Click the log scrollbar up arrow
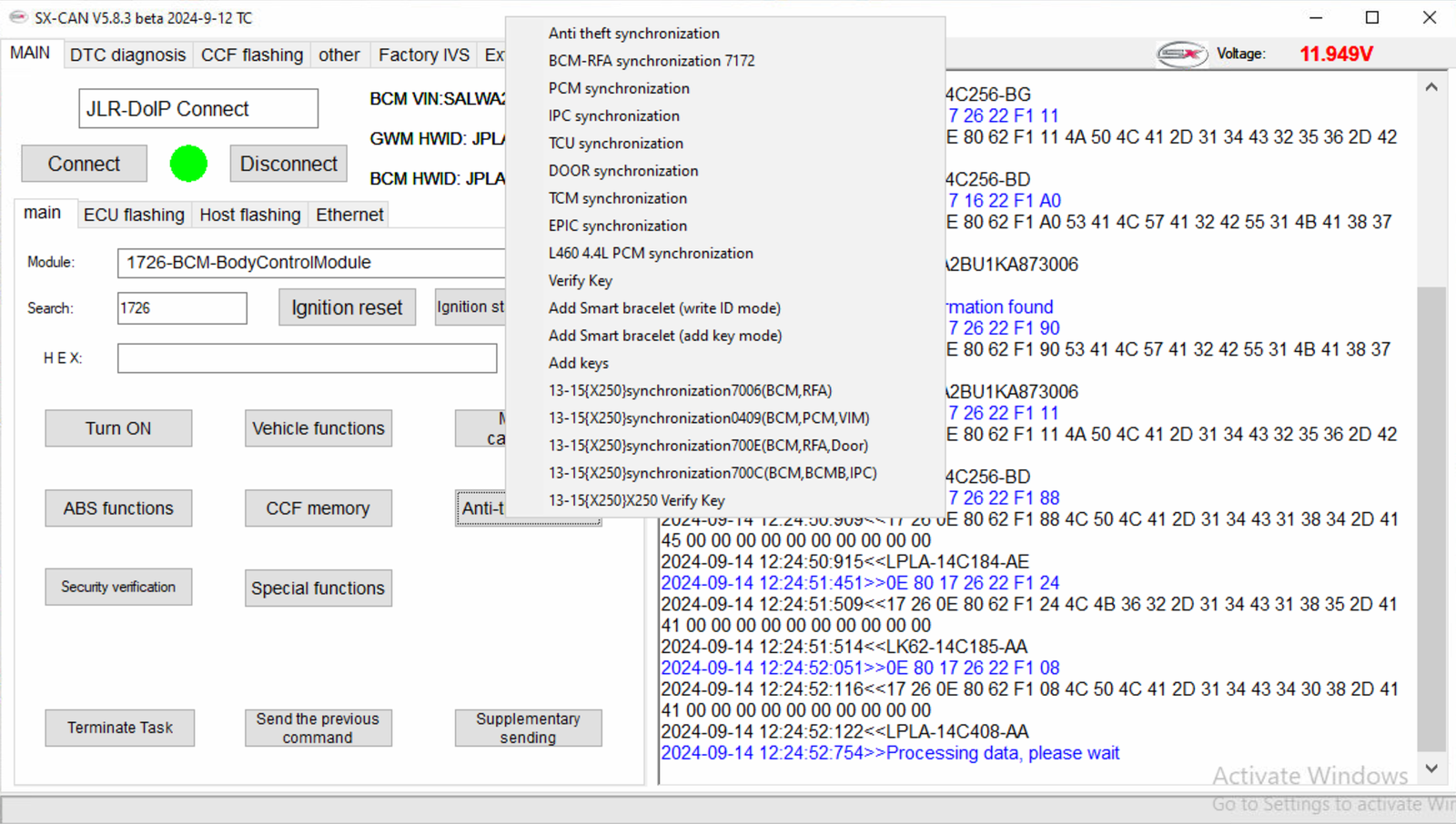The image size is (1456, 824). point(1431,87)
